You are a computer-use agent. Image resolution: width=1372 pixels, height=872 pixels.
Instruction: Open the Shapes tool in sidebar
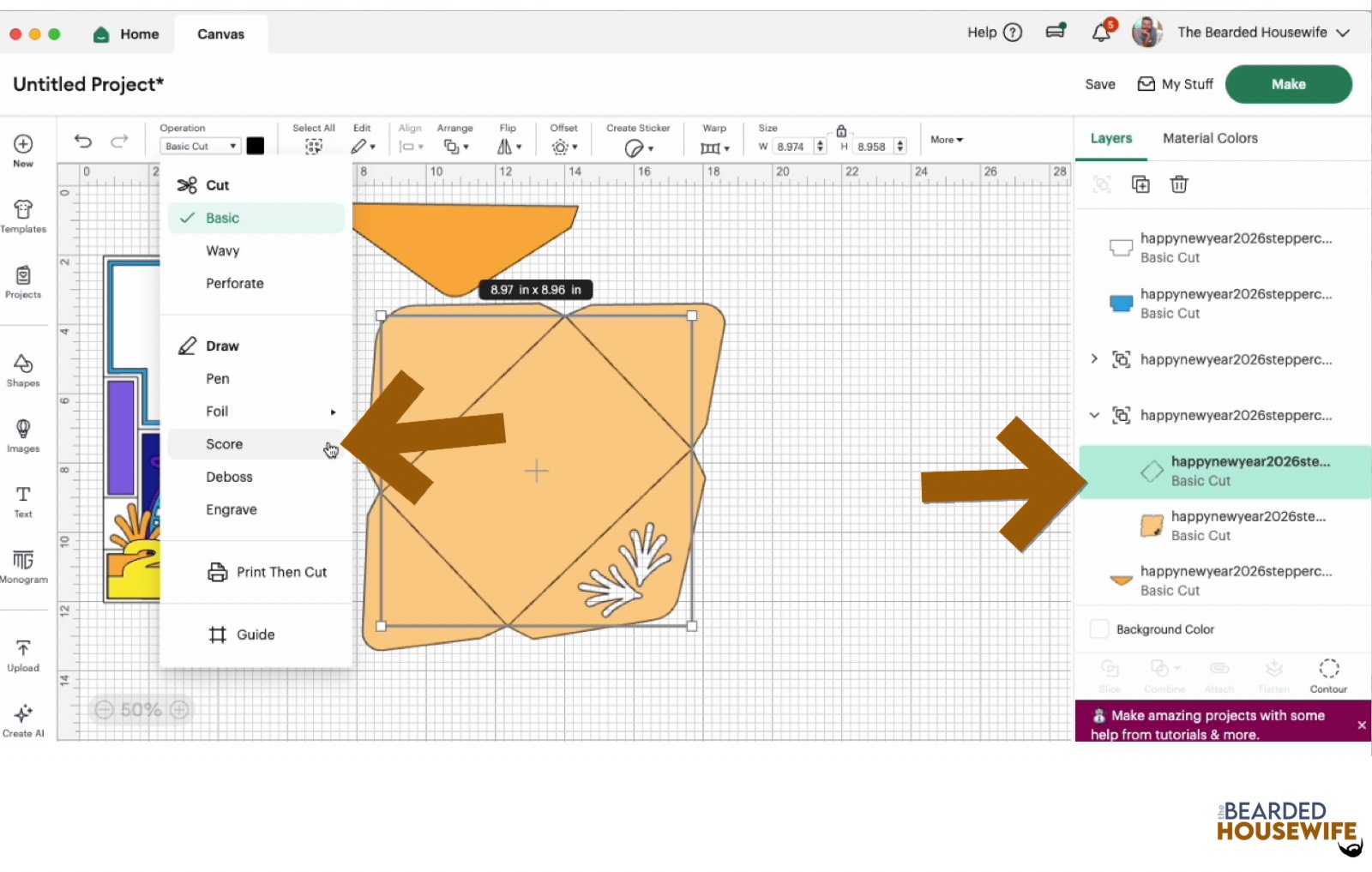(23, 370)
